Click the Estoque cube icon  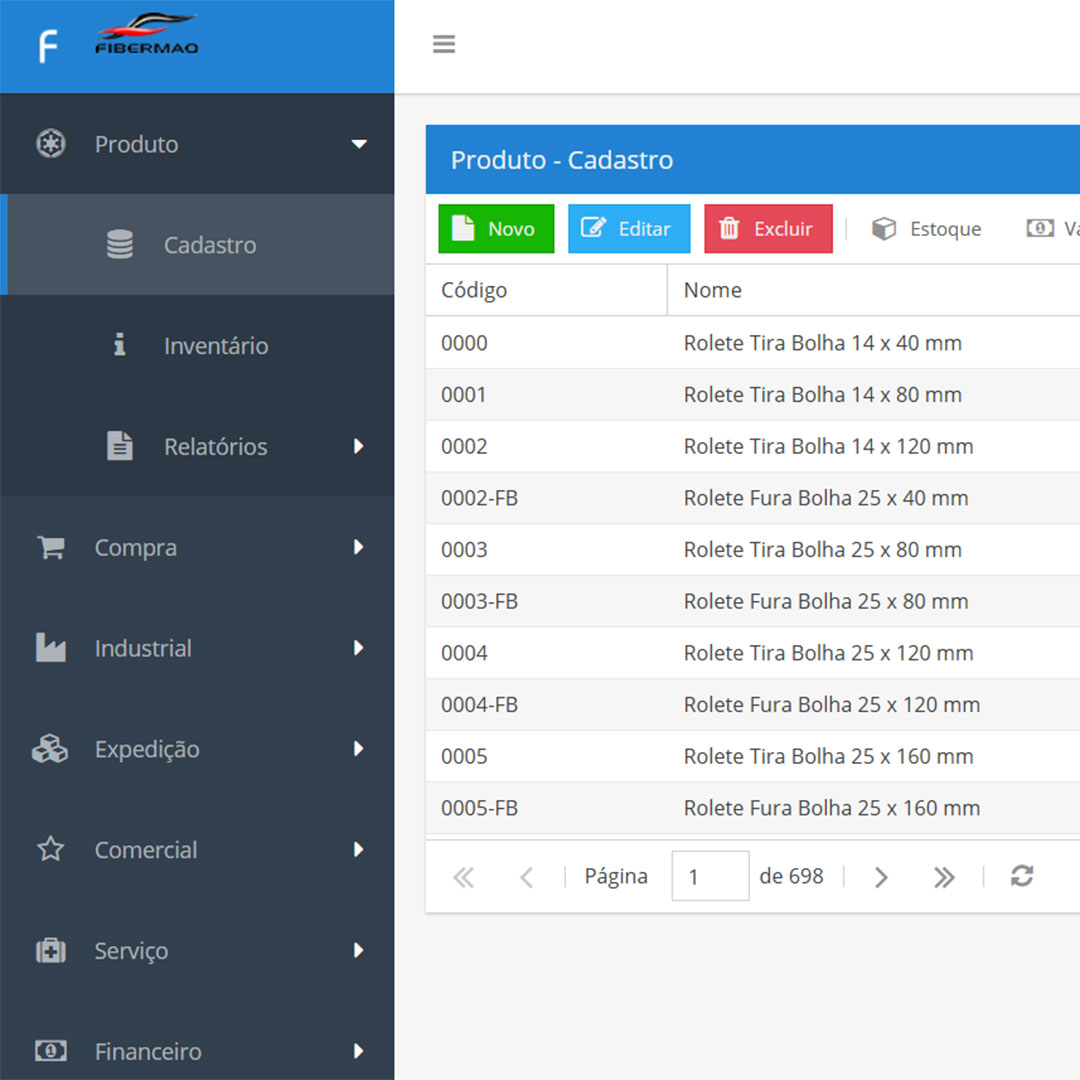[x=884, y=229]
